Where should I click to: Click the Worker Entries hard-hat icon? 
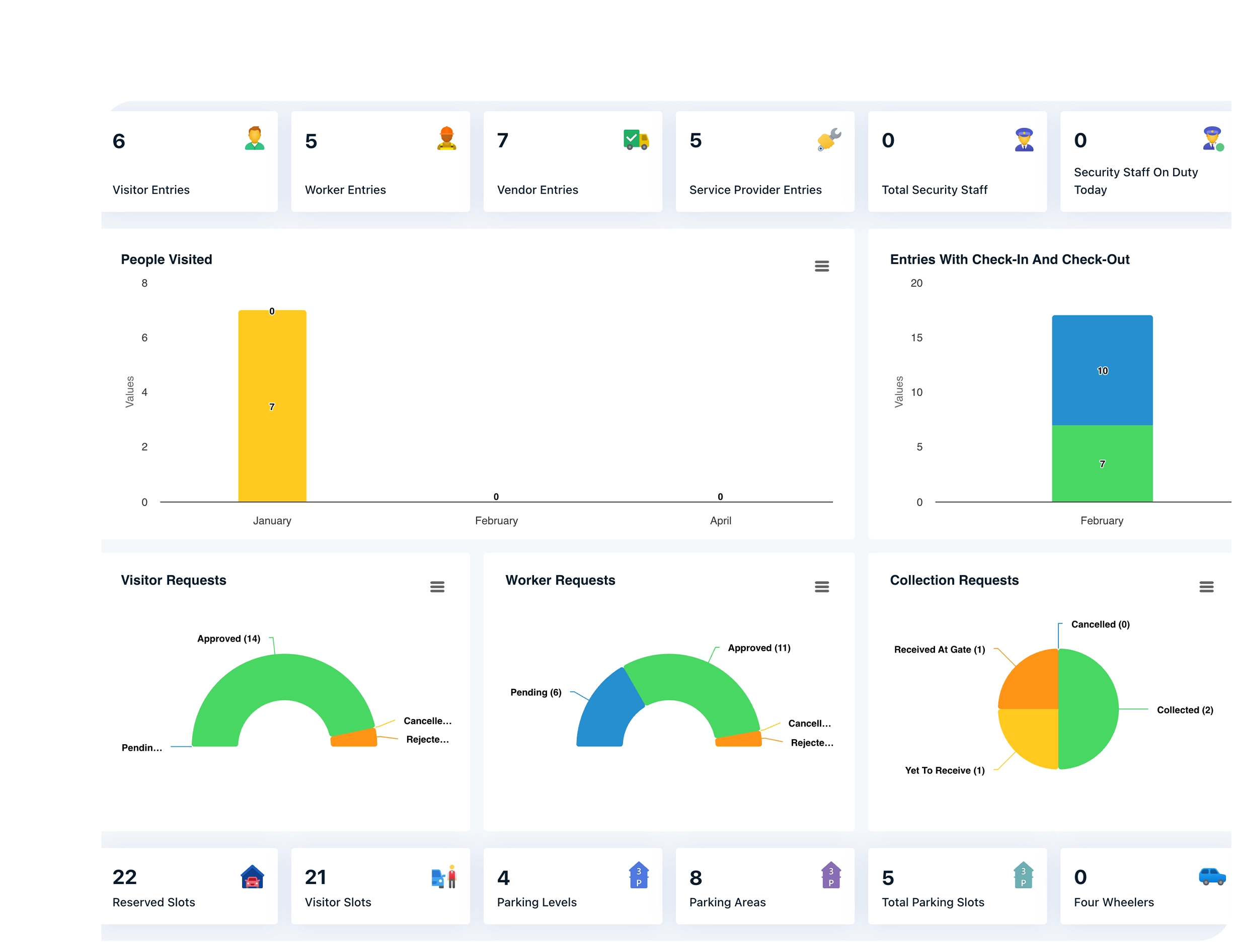(x=446, y=138)
